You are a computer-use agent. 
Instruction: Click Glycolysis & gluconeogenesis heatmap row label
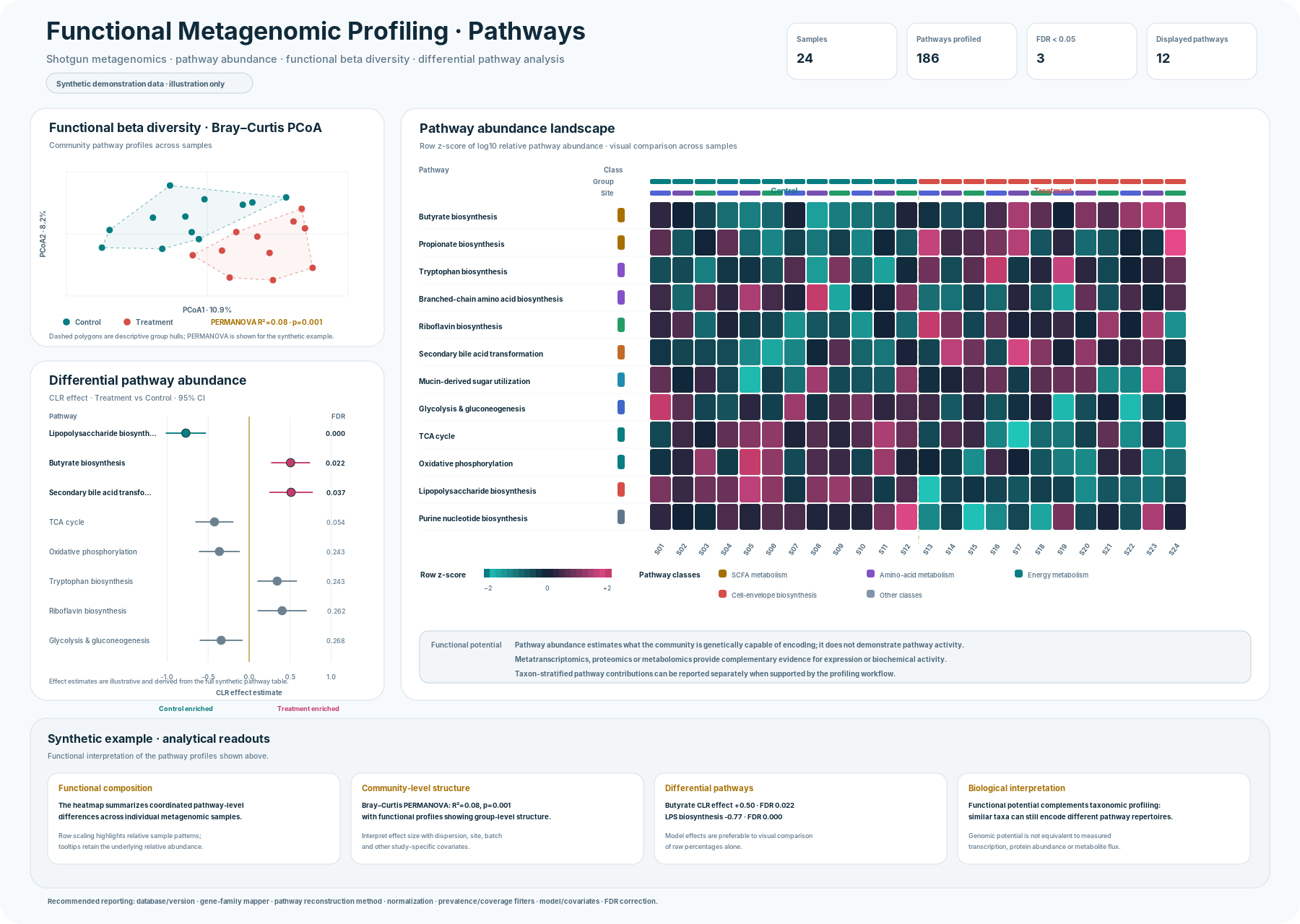pyautogui.click(x=472, y=409)
